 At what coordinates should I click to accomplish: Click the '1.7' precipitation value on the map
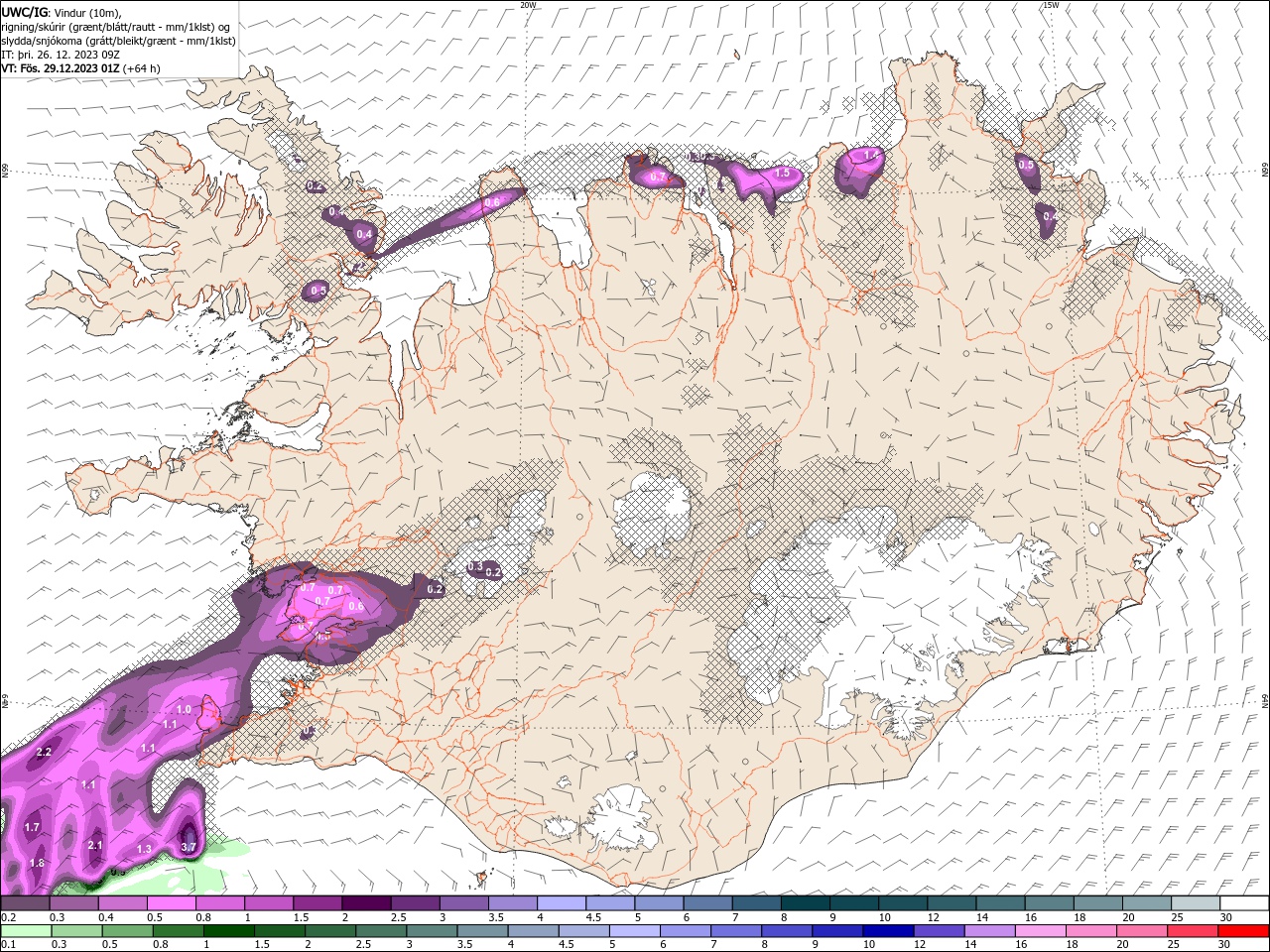[32, 827]
